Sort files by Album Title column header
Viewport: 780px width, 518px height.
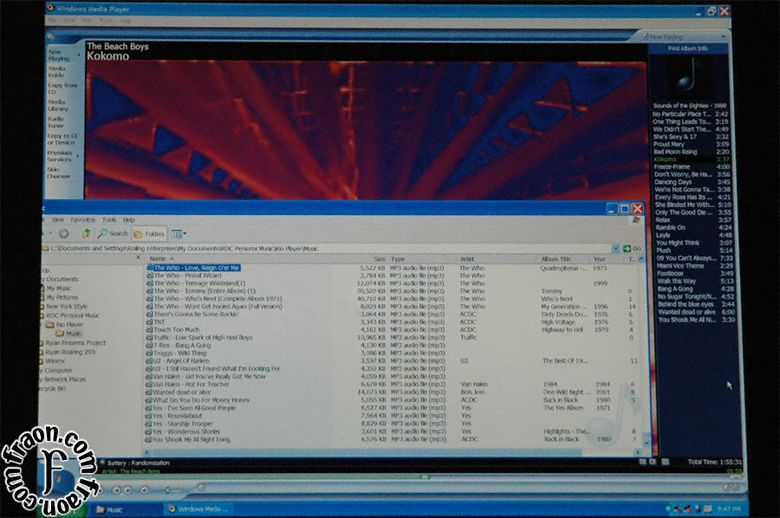[556, 259]
